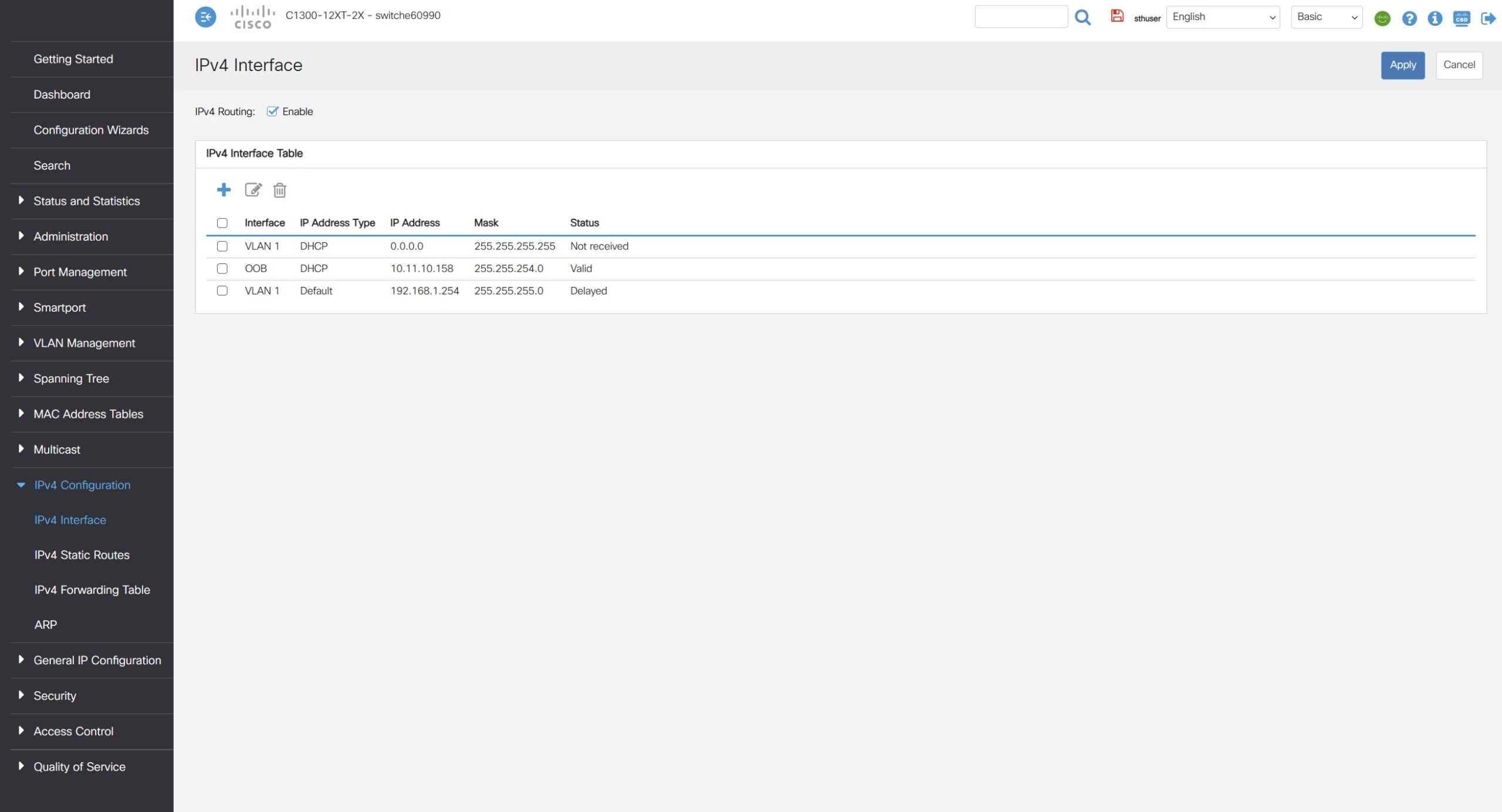Select all rows using header checkbox
Viewport: 1502px width, 812px height.
(222, 223)
